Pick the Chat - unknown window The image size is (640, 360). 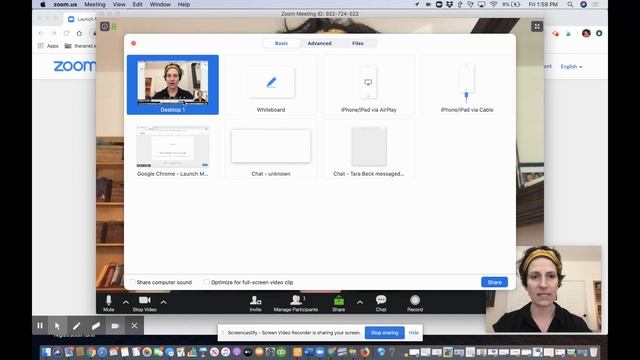[x=271, y=149]
